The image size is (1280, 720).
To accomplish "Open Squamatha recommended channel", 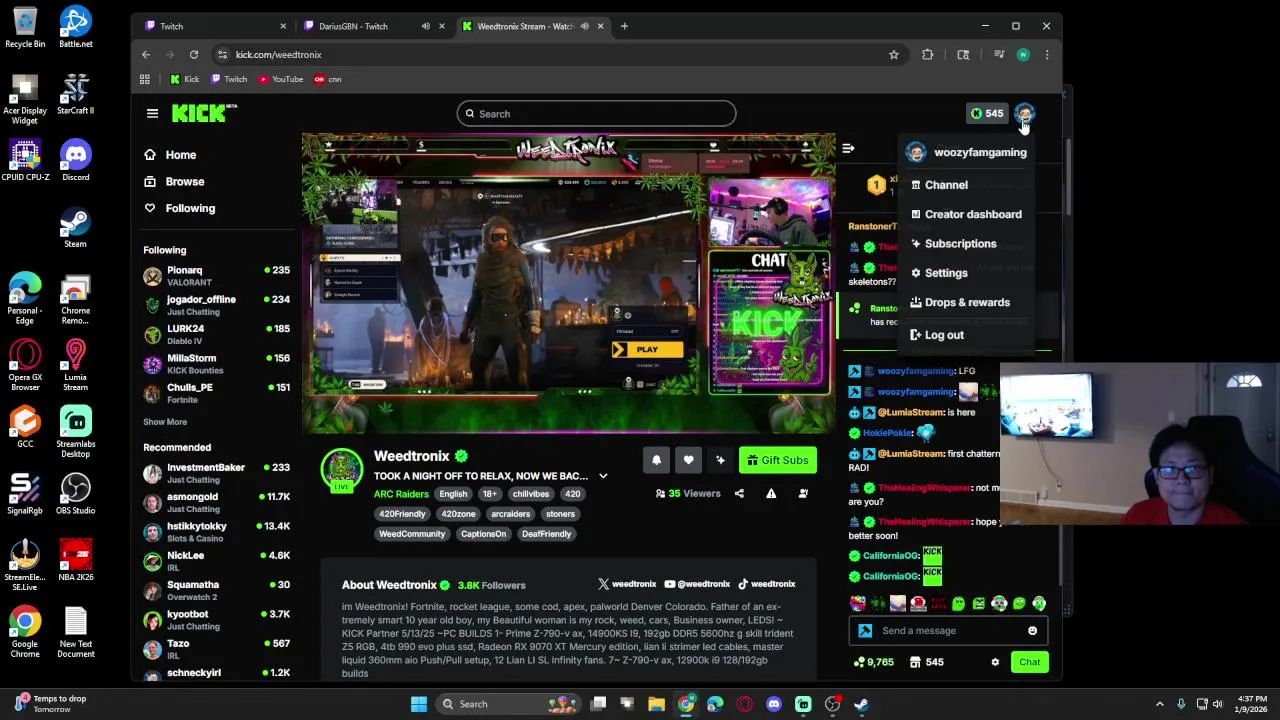I will point(216,590).
